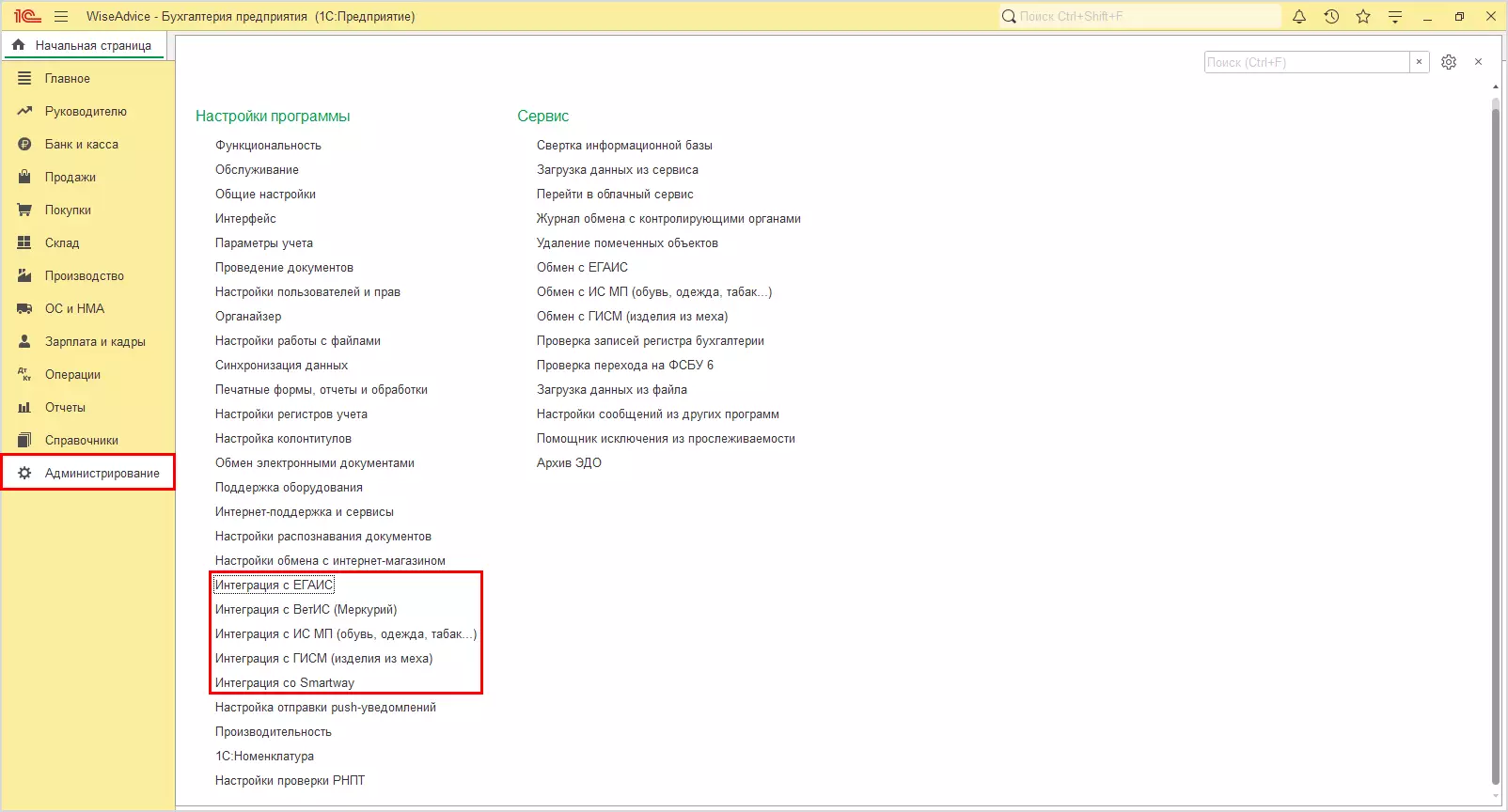Image resolution: width=1508 pixels, height=812 pixels.
Task: Open the Интерфейс settings link
Action: [x=245, y=219]
